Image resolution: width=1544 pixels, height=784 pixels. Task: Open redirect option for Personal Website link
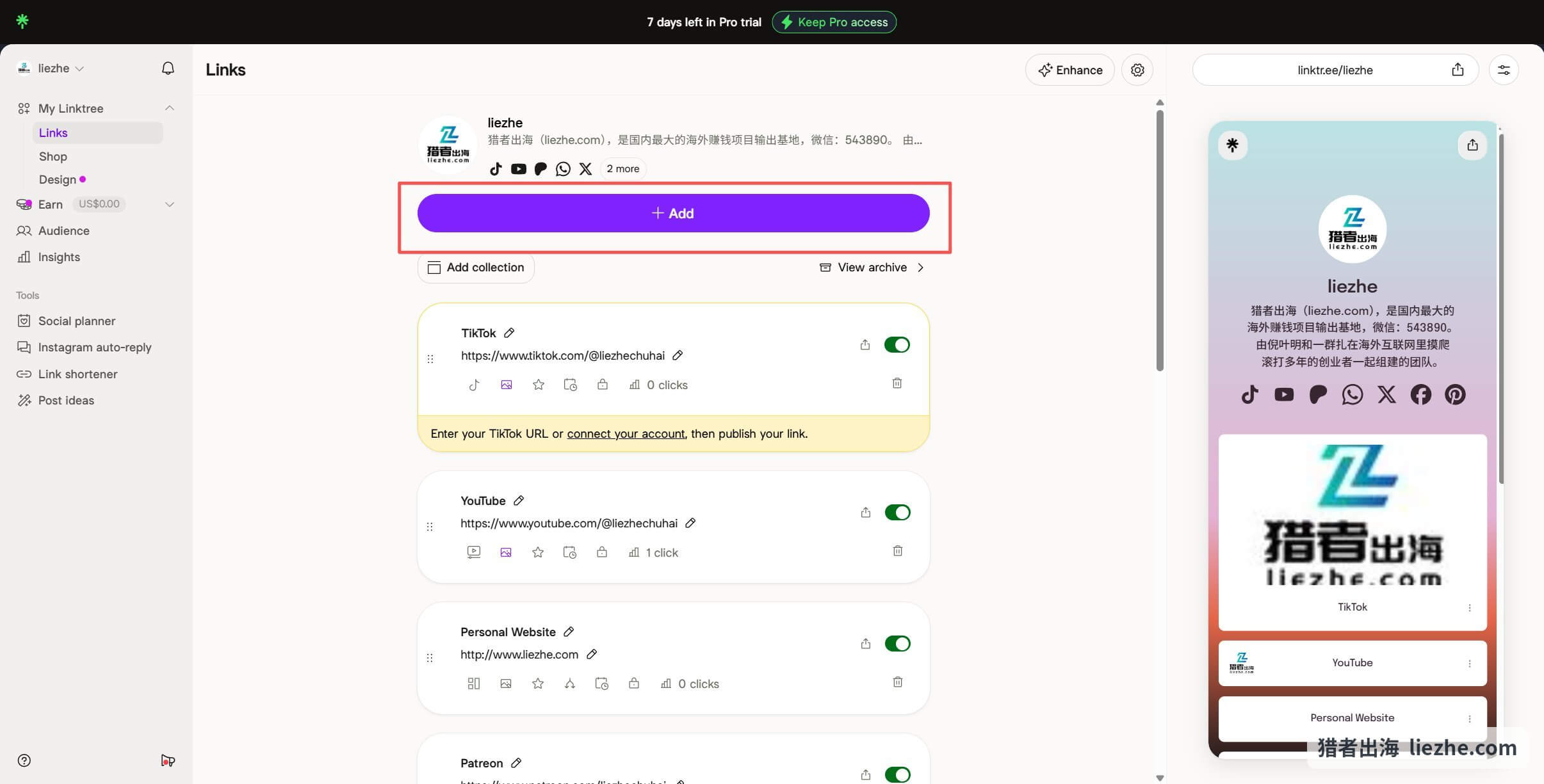pos(570,684)
